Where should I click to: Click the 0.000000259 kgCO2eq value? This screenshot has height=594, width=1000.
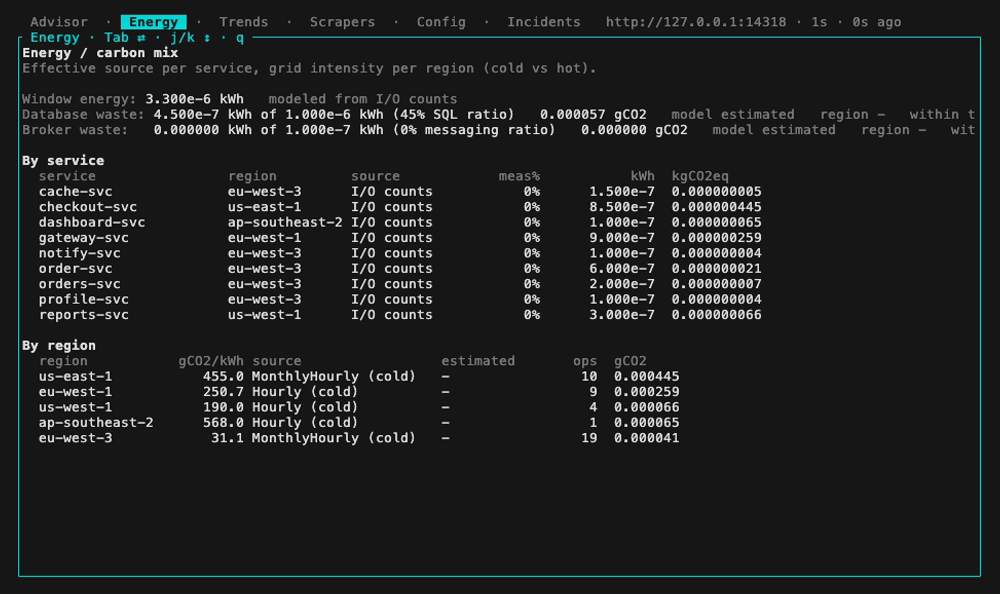(716, 237)
